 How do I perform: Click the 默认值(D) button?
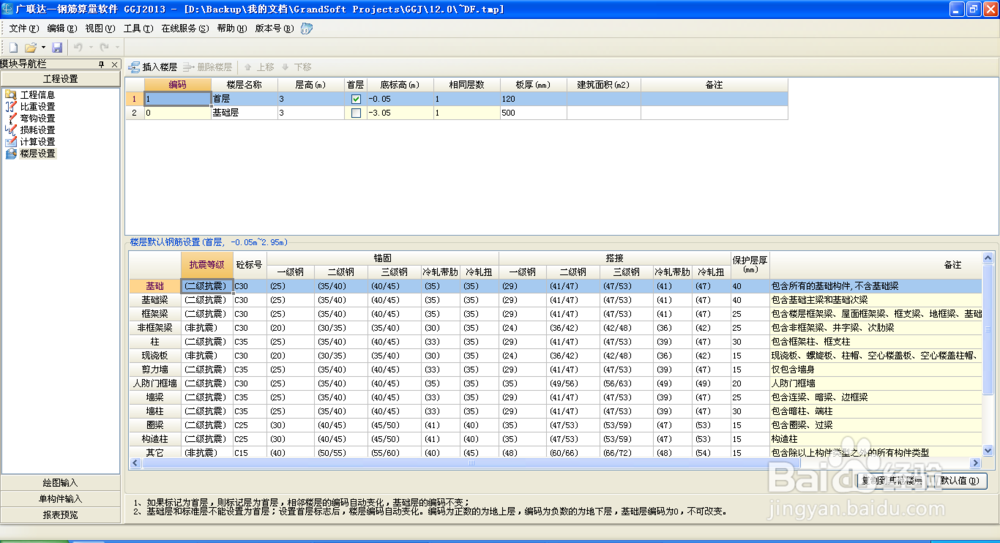pyautogui.click(x=960, y=480)
